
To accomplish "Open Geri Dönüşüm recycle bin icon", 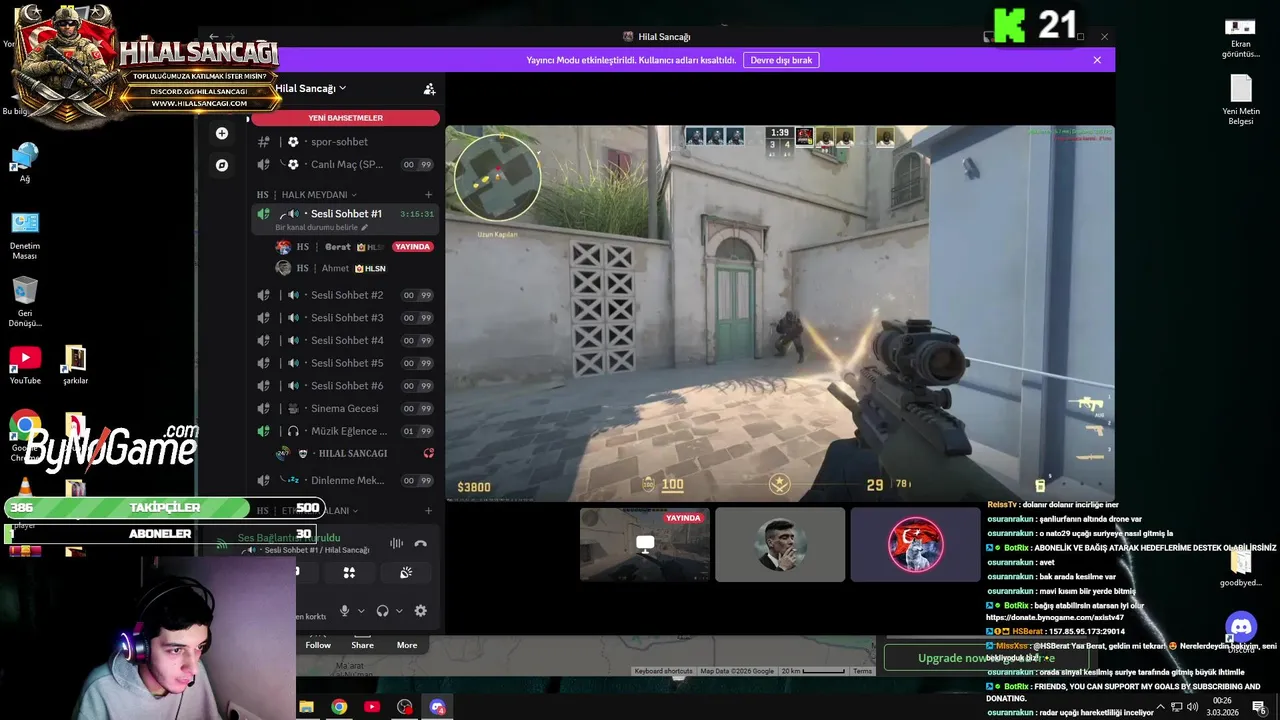I will pyautogui.click(x=25, y=301).
